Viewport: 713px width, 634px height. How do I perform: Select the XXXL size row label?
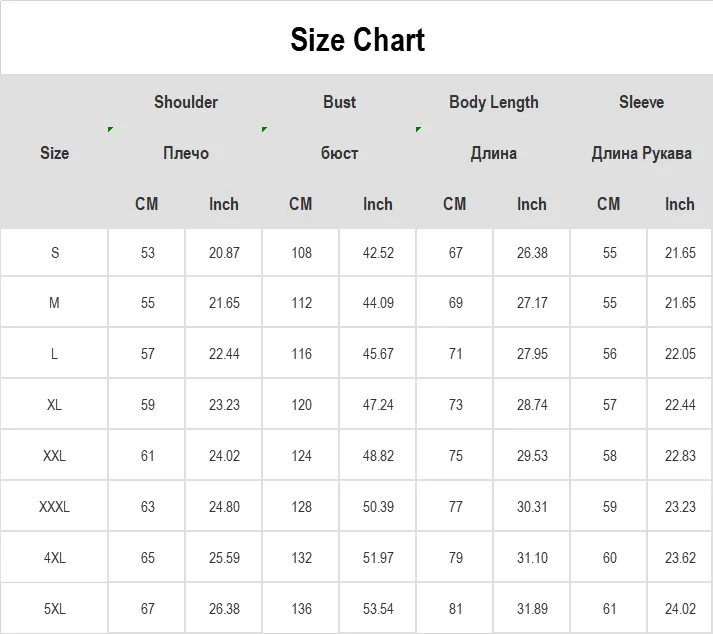coord(54,507)
